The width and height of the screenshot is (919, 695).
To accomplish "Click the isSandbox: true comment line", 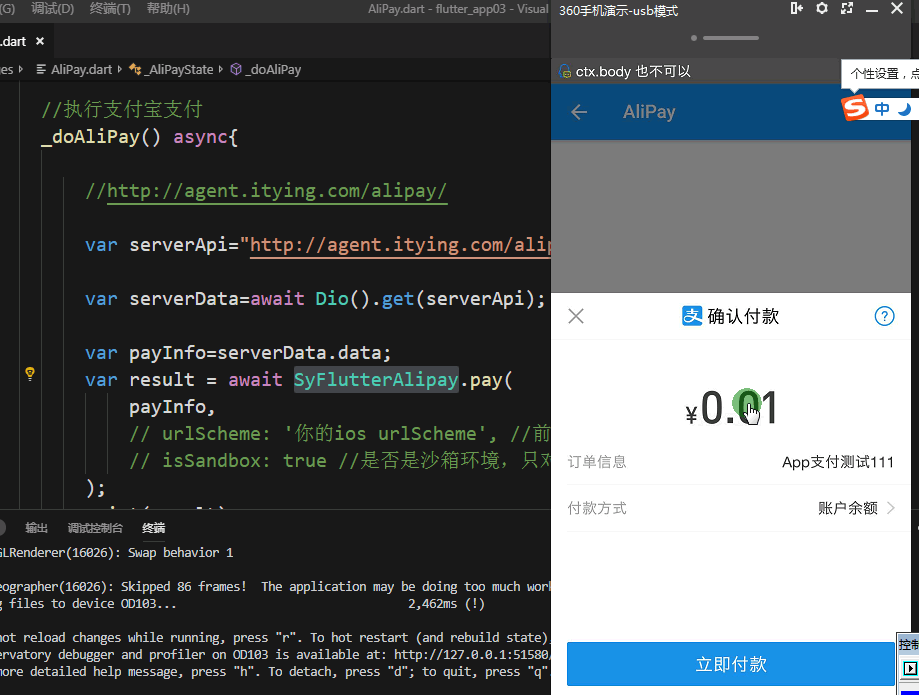I will [x=340, y=461].
